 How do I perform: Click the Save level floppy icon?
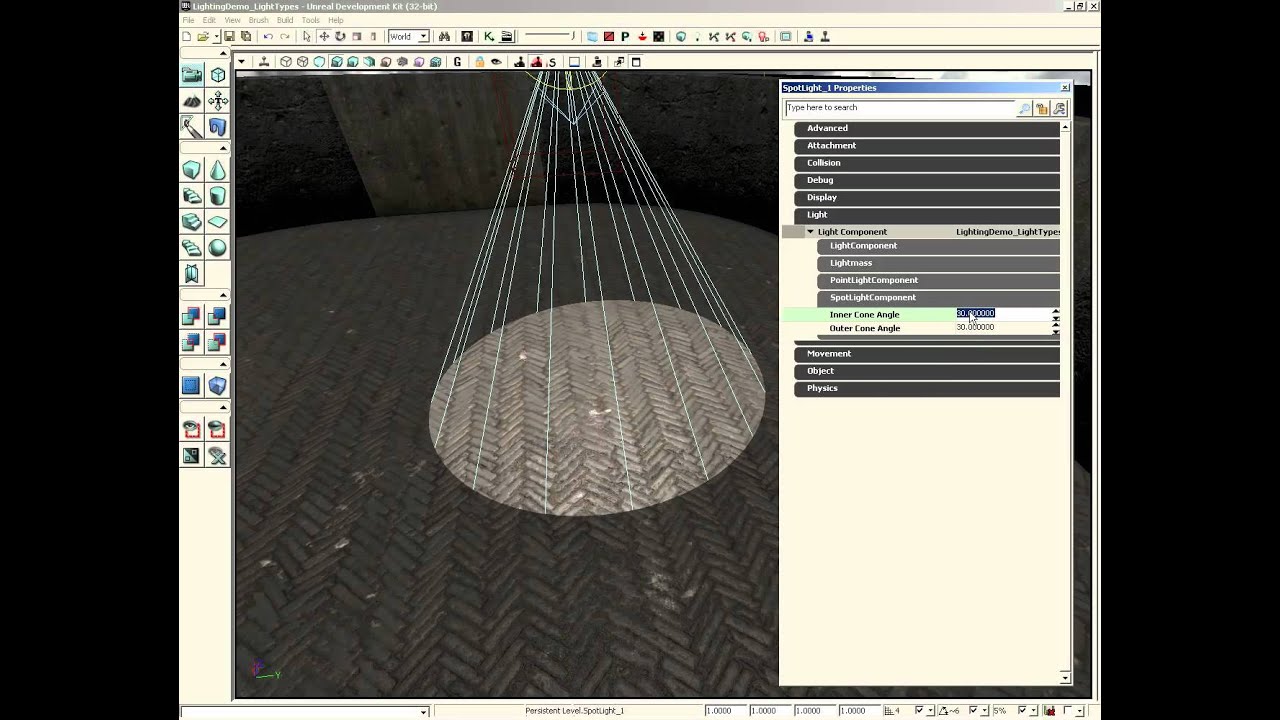[x=229, y=36]
